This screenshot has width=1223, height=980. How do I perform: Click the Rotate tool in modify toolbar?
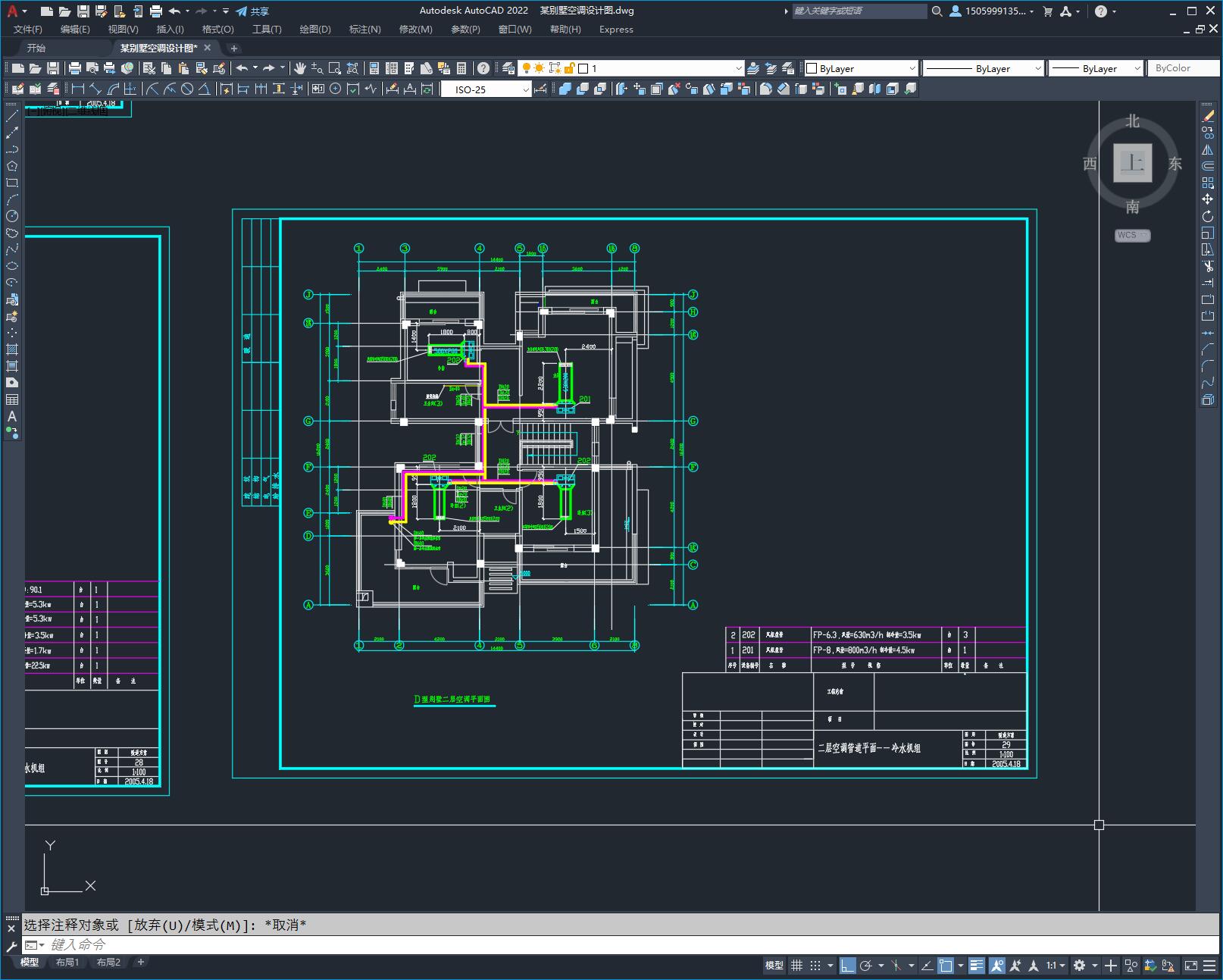click(x=1208, y=216)
